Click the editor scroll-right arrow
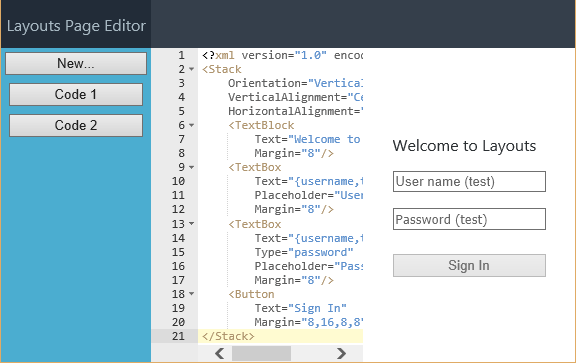This screenshot has width=576, height=363. click(x=341, y=353)
